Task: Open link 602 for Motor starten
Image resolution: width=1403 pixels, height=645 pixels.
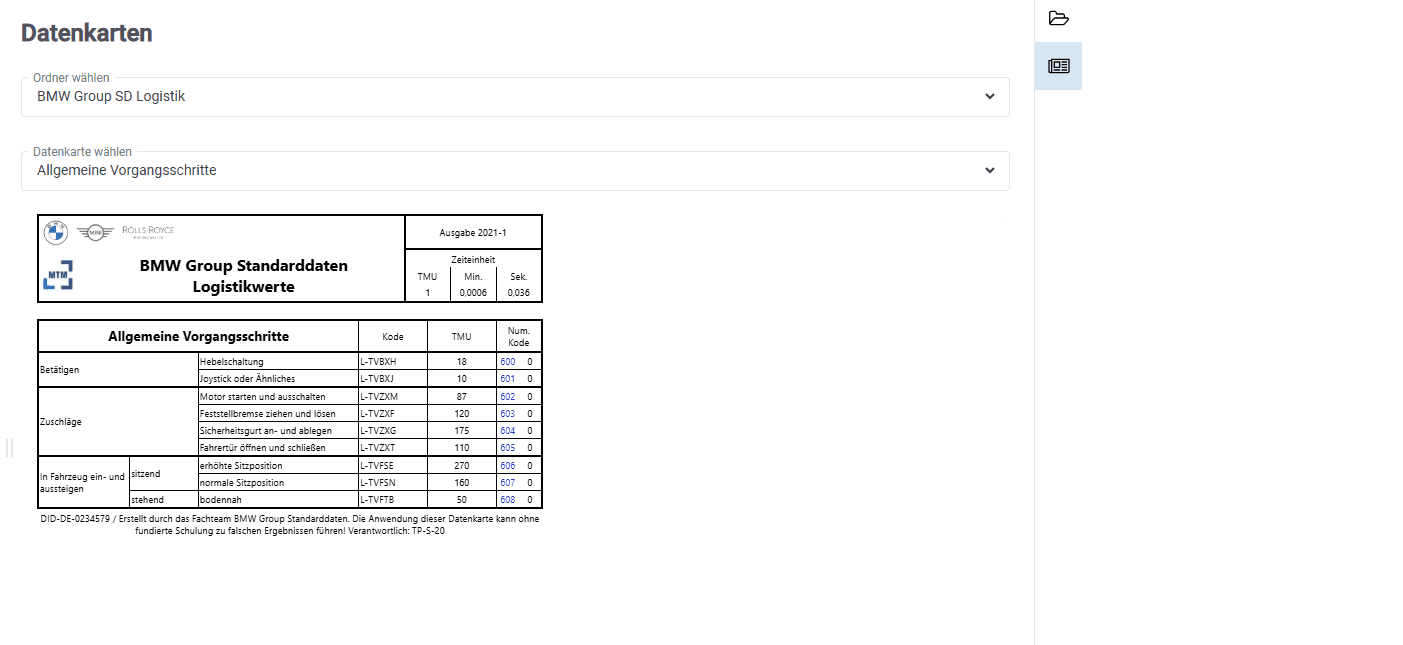Action: [x=507, y=397]
